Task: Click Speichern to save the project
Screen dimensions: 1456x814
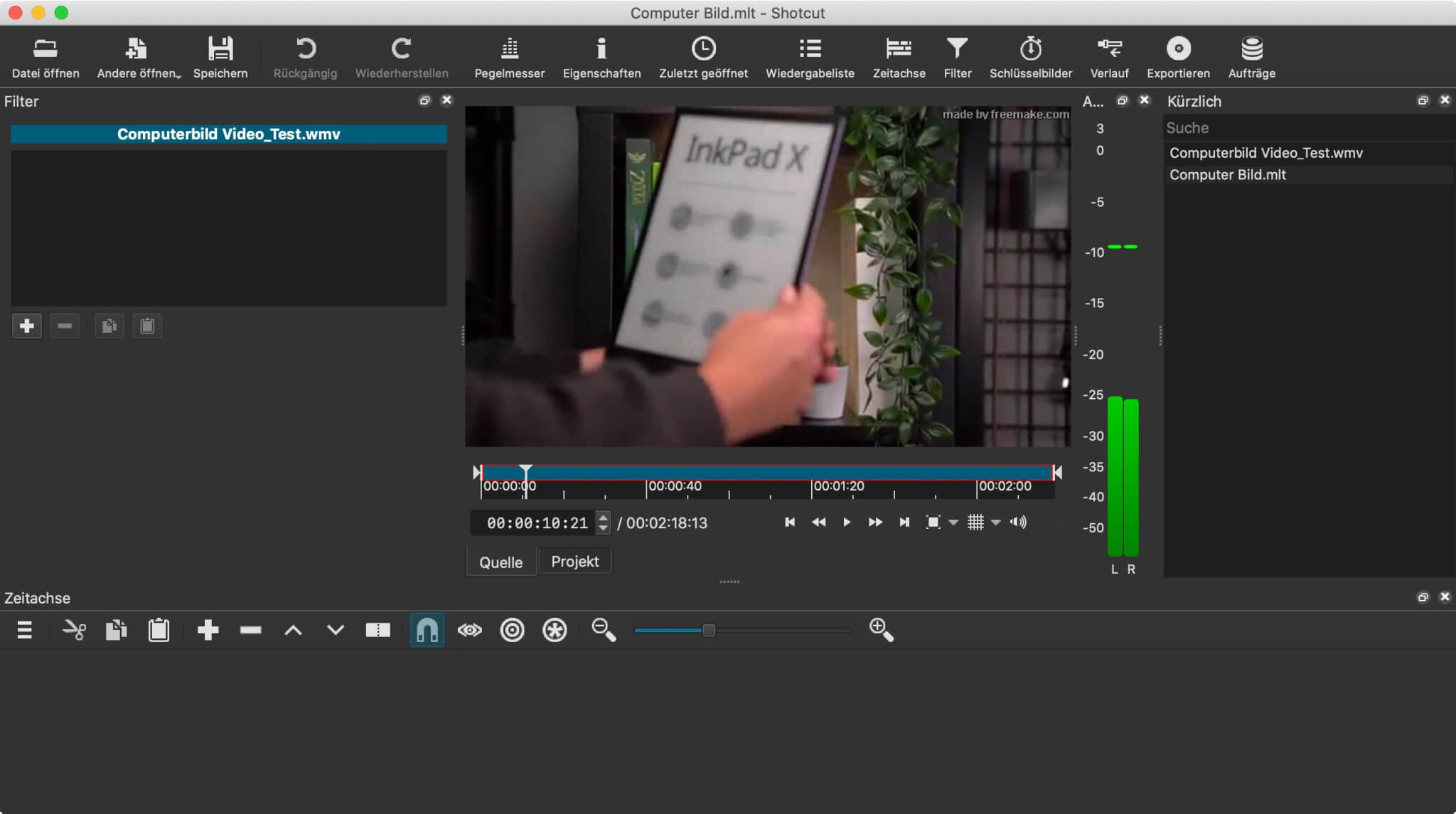Action: tap(220, 57)
